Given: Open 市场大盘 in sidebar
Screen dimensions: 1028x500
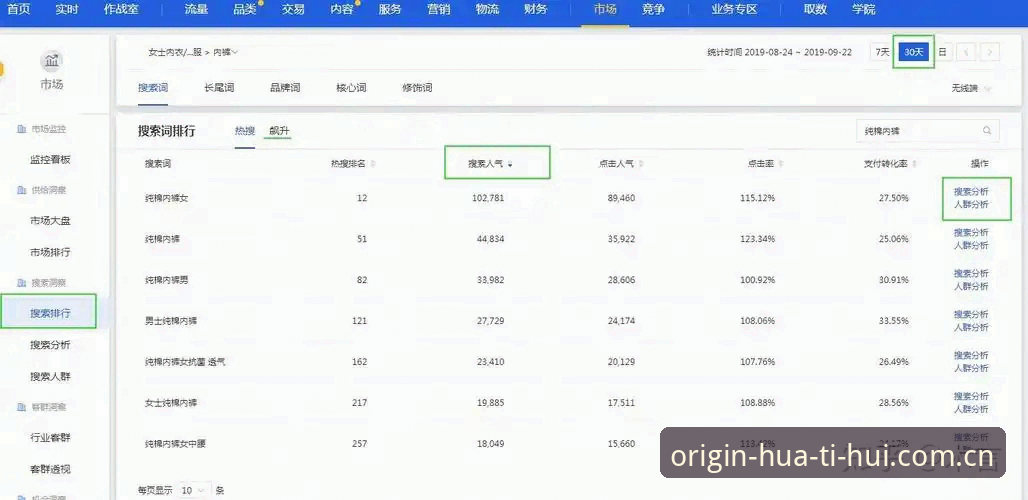Looking at the screenshot, I should pos(50,221).
